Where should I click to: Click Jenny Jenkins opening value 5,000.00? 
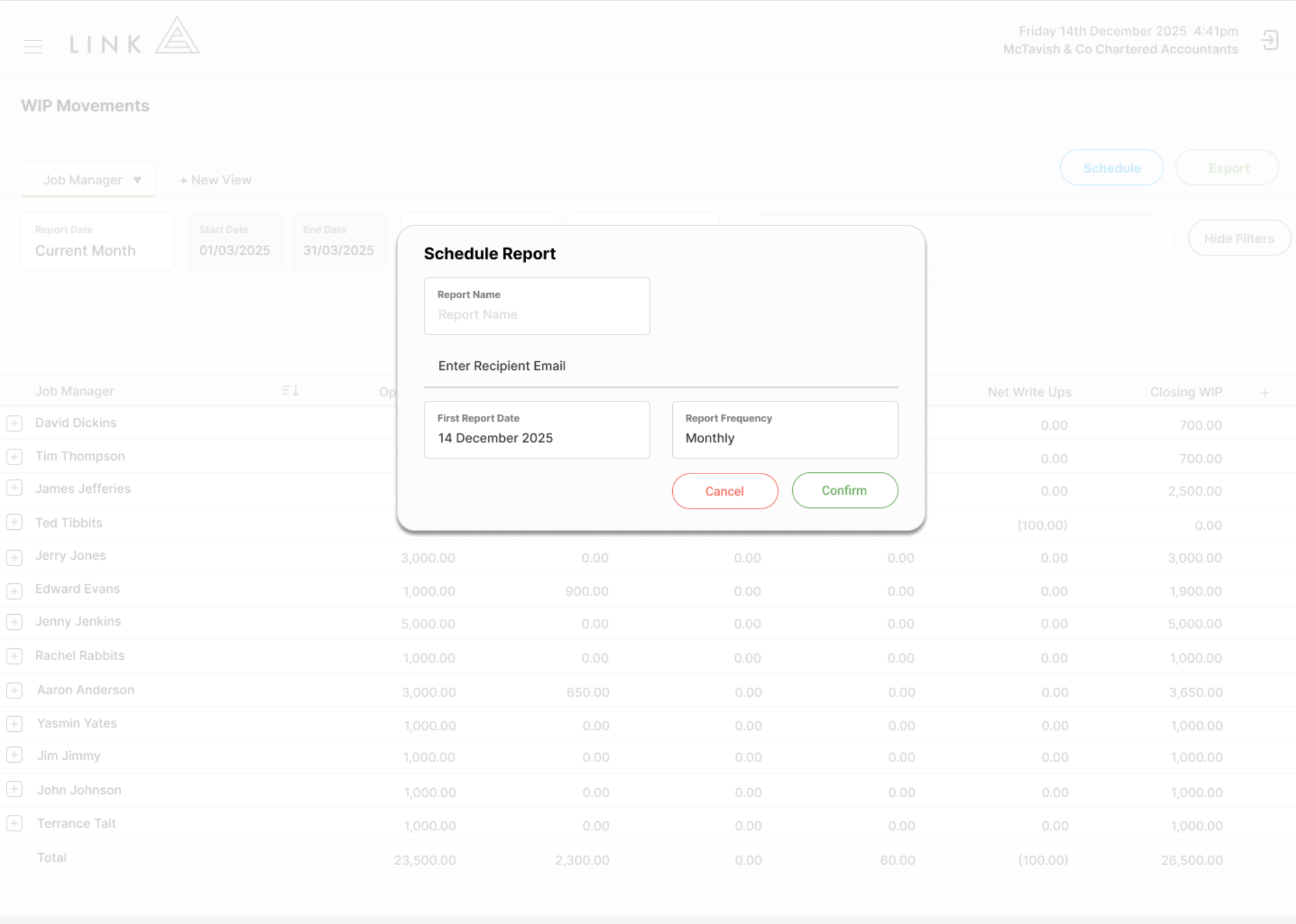[x=428, y=624]
